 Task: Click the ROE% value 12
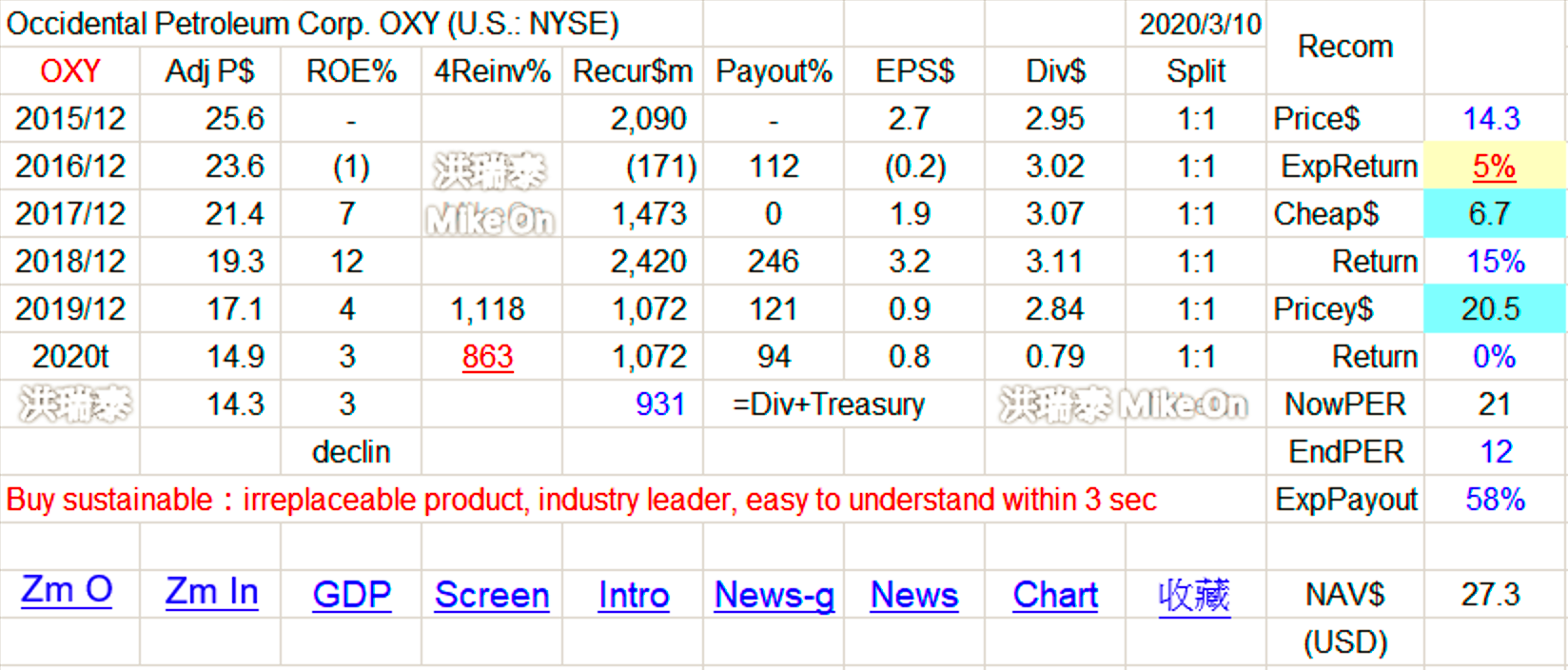[x=347, y=262]
